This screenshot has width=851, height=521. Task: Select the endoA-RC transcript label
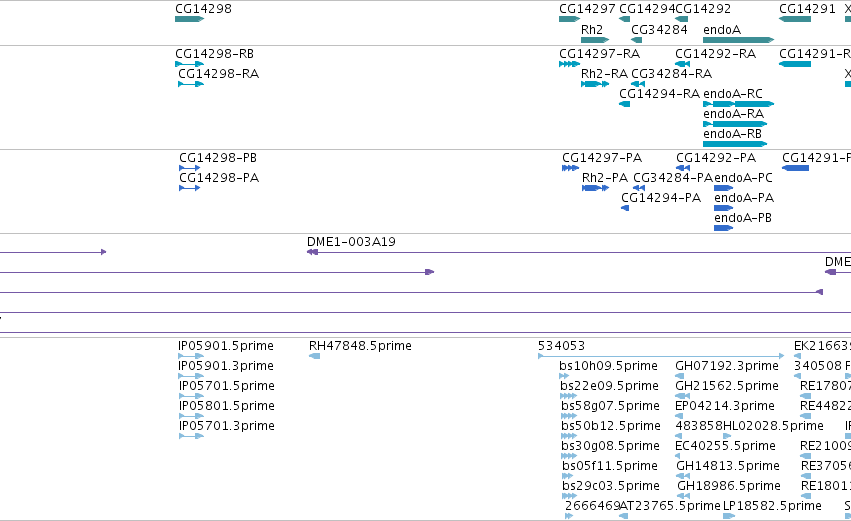tap(733, 94)
